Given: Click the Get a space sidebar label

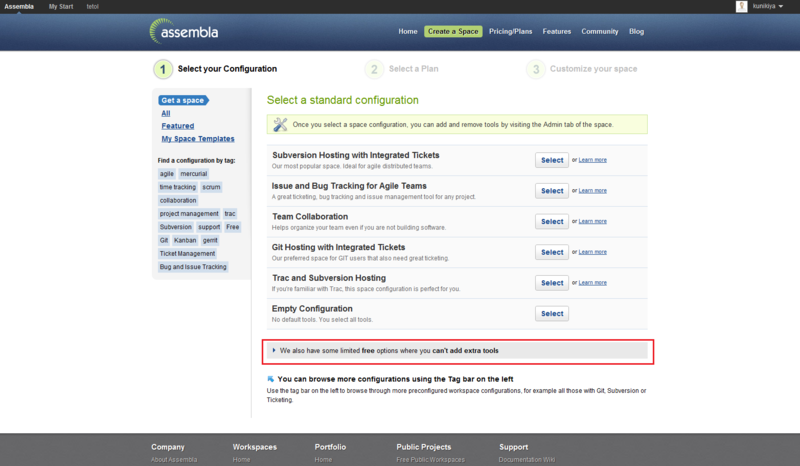Looking at the screenshot, I should tap(183, 101).
